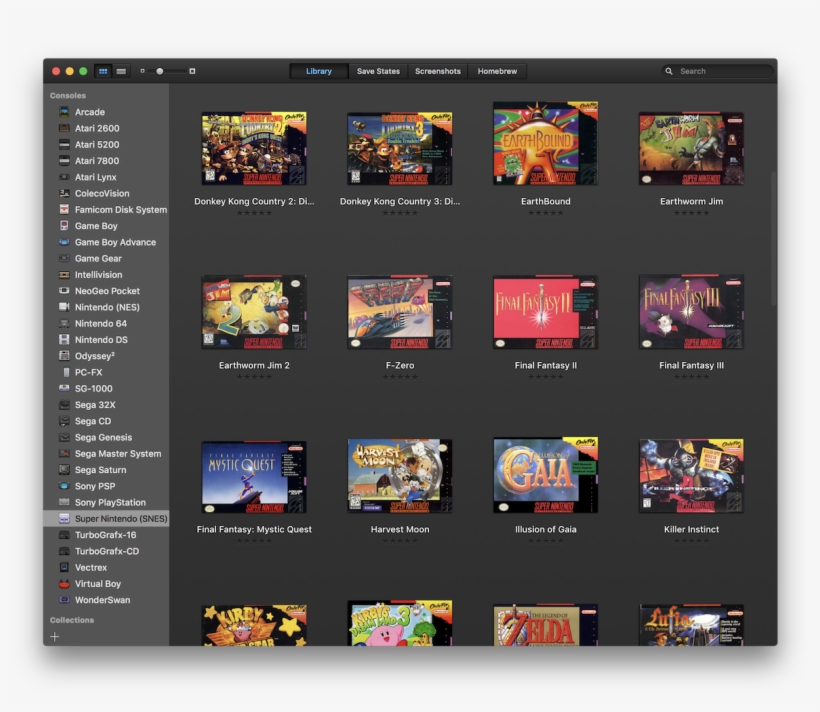Click the Search field
The width and height of the screenshot is (820, 712).
pos(720,71)
